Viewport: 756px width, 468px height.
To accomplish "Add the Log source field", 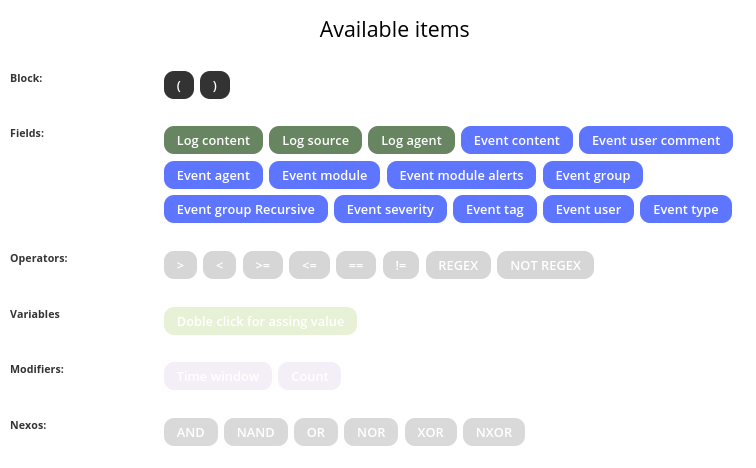I will pos(315,140).
